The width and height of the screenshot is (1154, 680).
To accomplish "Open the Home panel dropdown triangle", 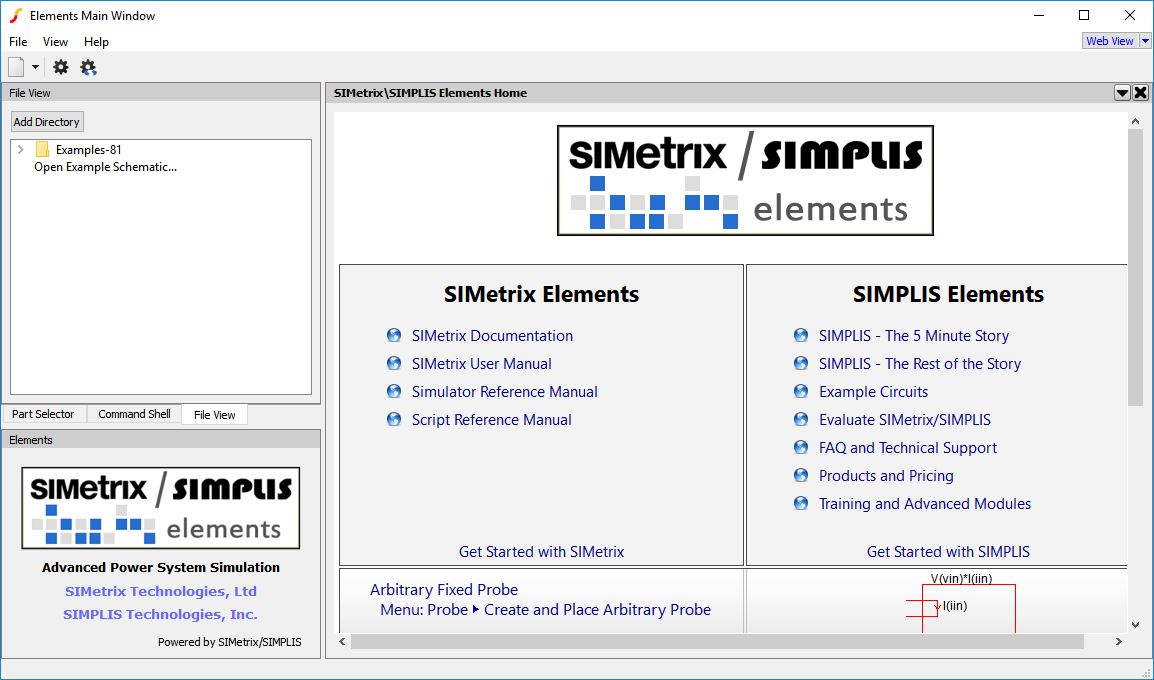I will (x=1122, y=93).
